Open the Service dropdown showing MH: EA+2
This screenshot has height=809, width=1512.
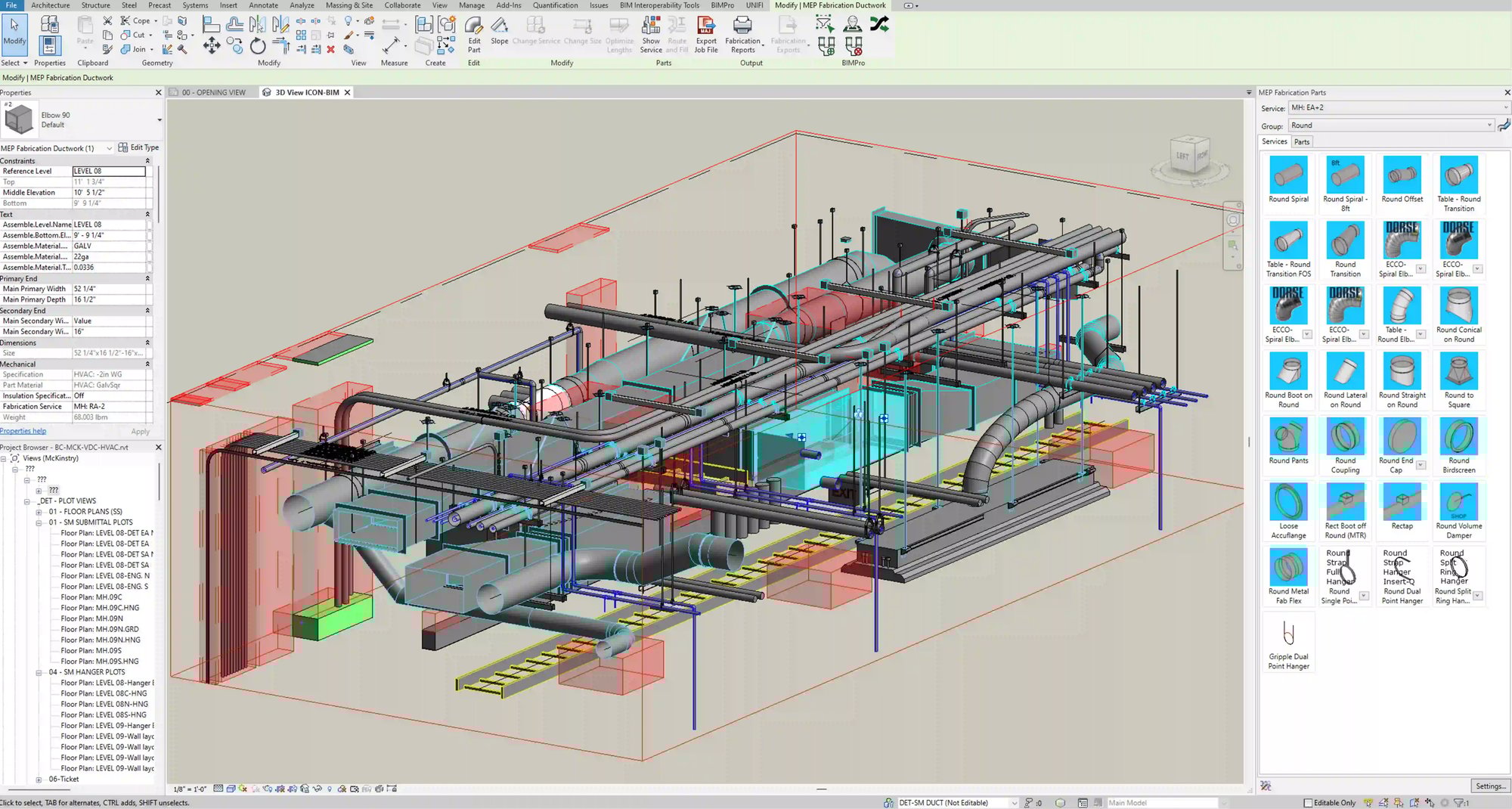[1395, 107]
